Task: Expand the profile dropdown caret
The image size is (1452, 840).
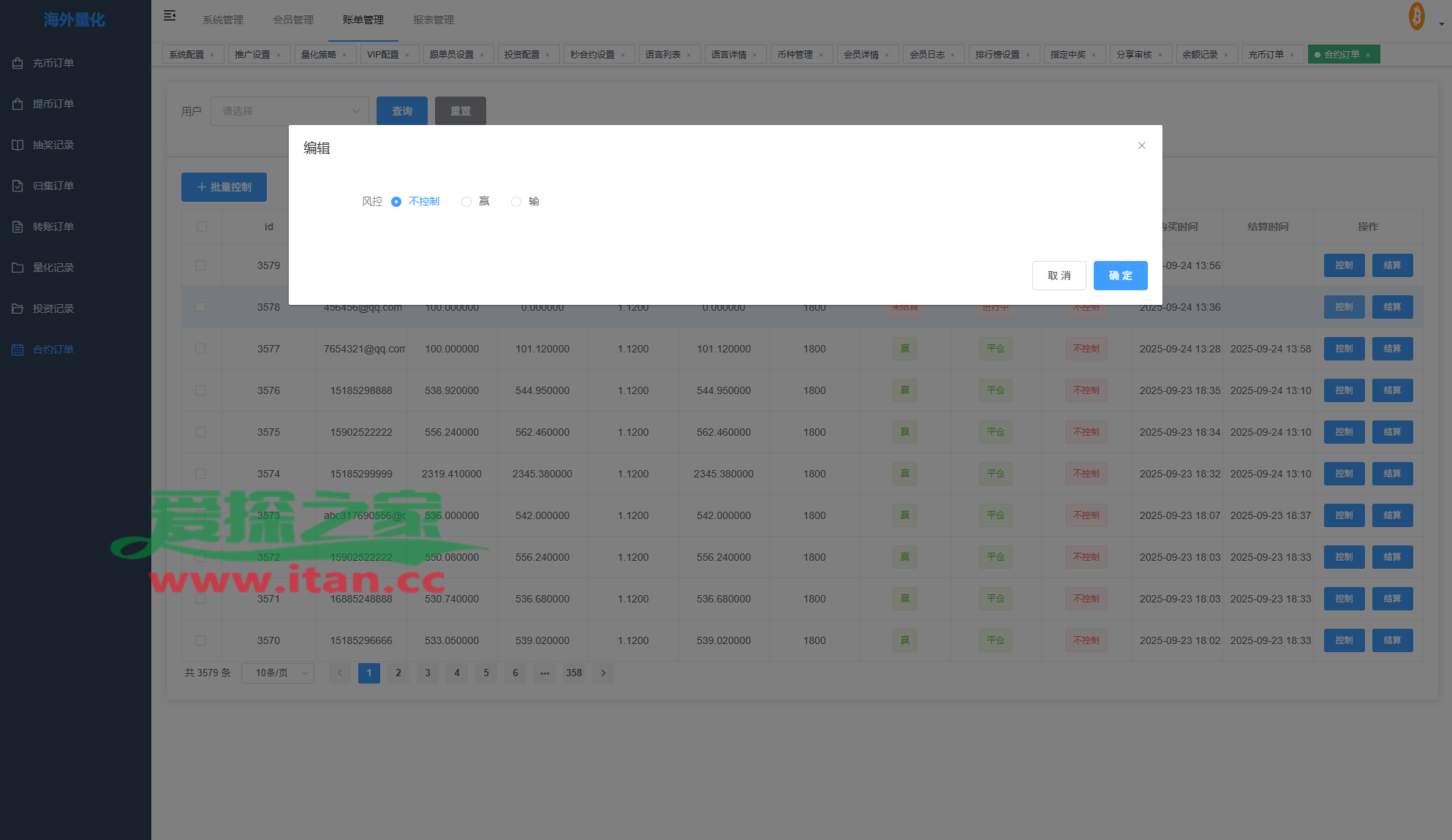Action: click(1441, 23)
